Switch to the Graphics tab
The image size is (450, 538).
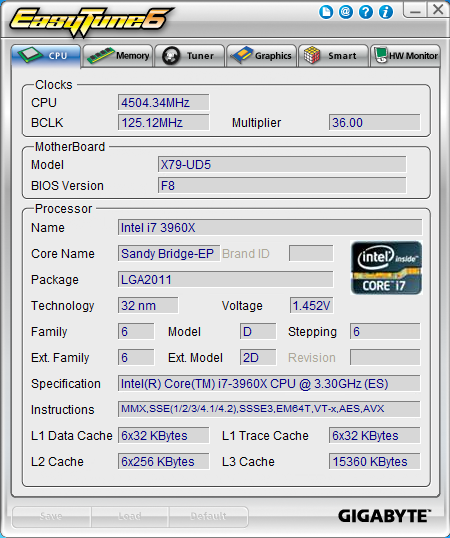point(261,56)
